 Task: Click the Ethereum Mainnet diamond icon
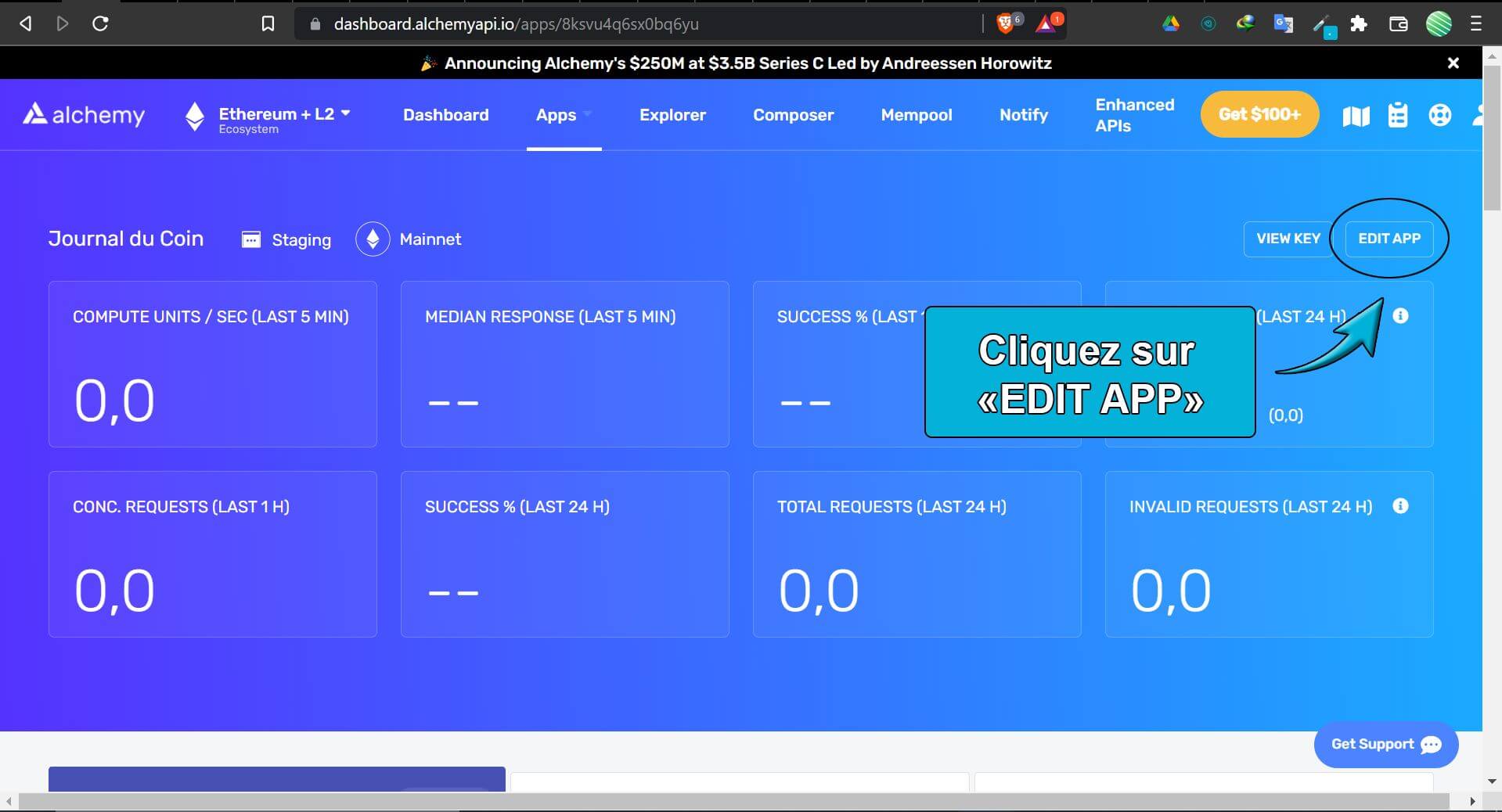click(373, 239)
